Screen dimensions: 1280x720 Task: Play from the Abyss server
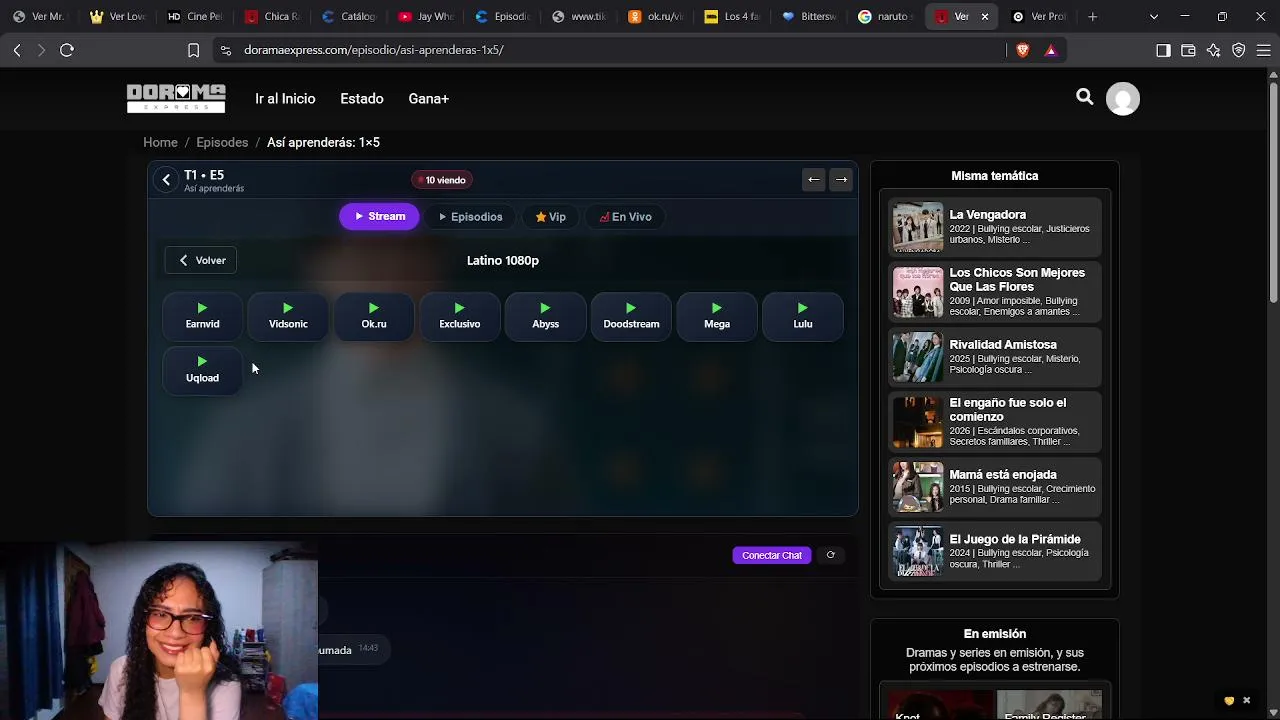click(545, 316)
